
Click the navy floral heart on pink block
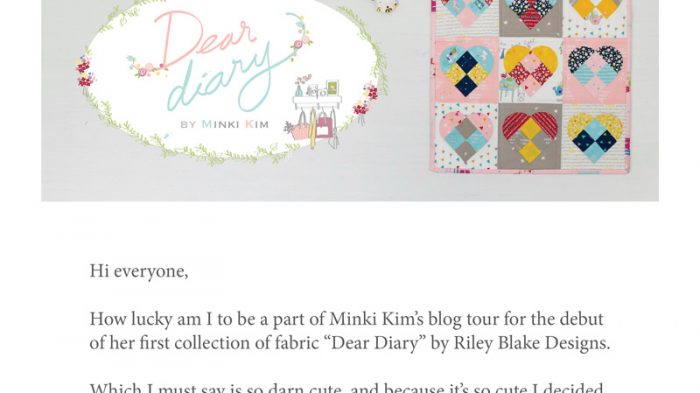(595, 65)
